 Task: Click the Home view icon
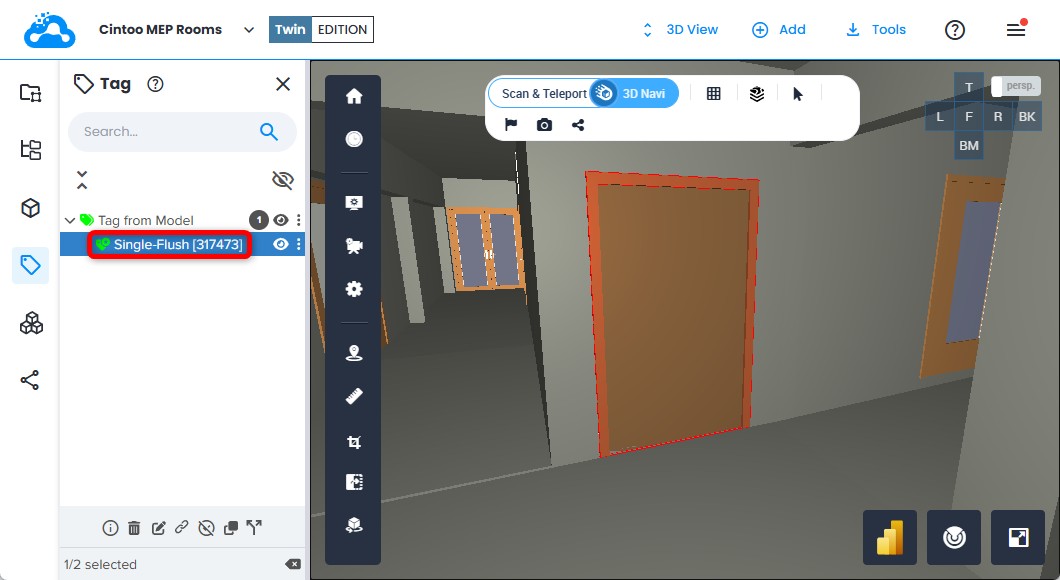click(x=354, y=97)
